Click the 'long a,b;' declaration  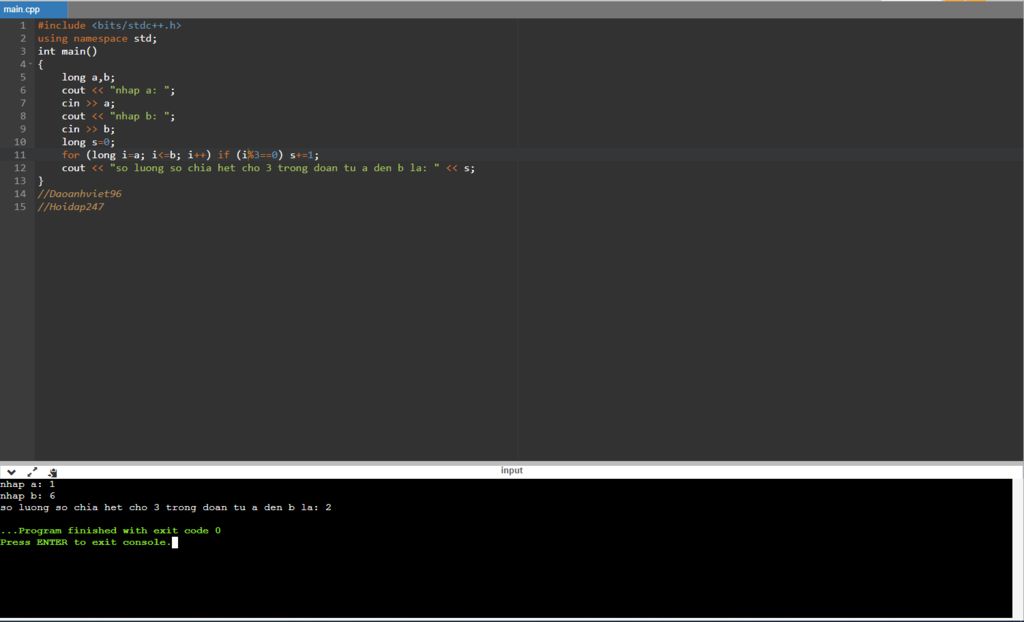[x=88, y=77]
